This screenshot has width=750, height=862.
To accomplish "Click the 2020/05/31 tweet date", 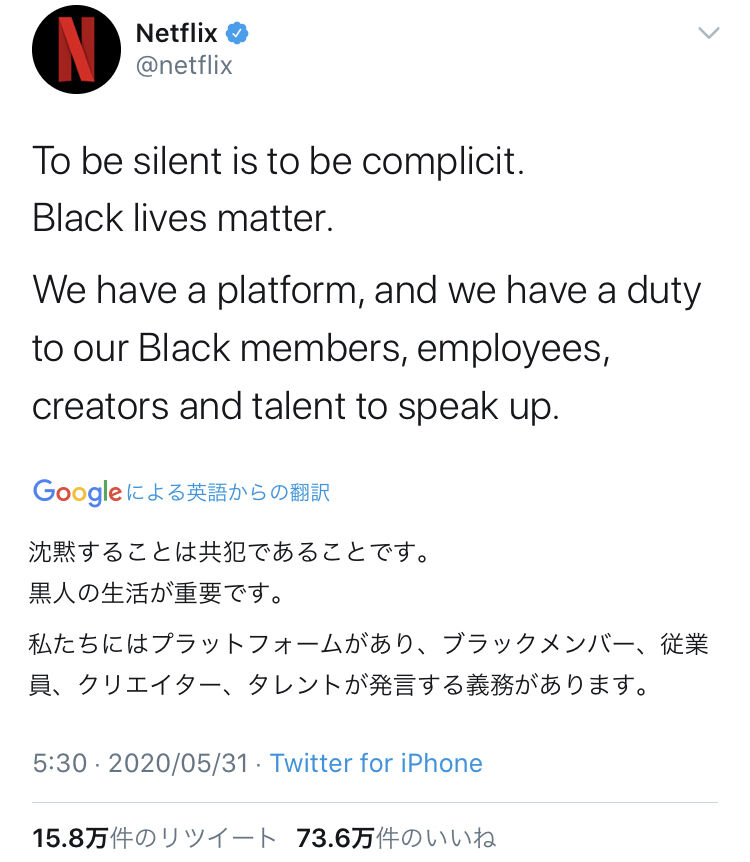I will click(177, 763).
